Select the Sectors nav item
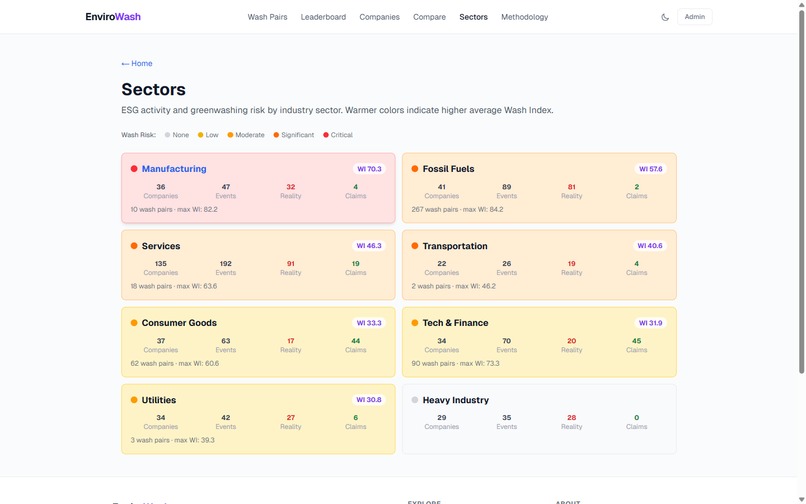 pyautogui.click(x=473, y=17)
